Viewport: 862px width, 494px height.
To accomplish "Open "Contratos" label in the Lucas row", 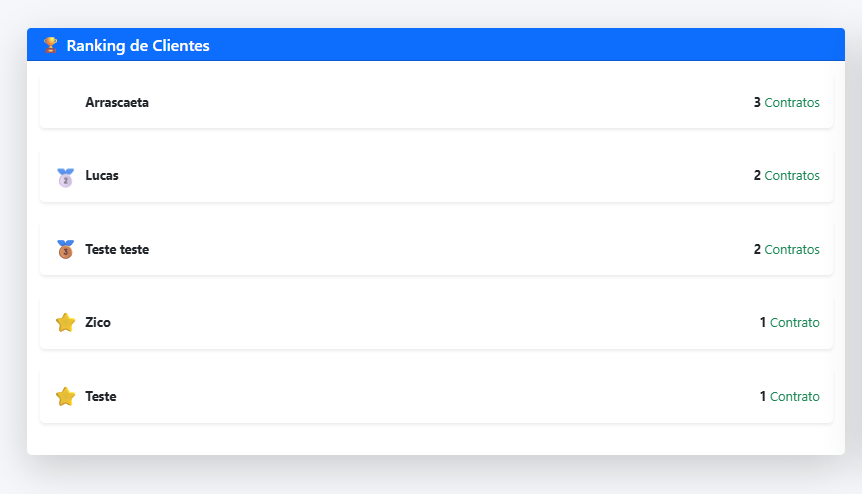I will click(792, 176).
